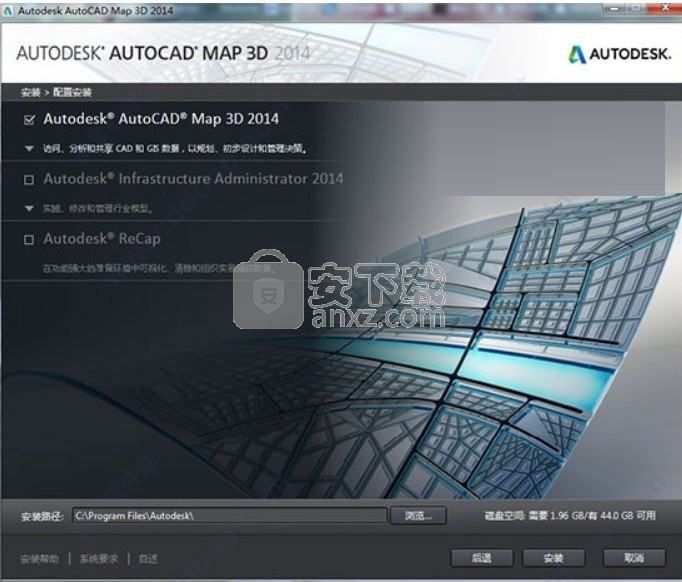Click the 安装 breadcrumb item

tap(30, 93)
